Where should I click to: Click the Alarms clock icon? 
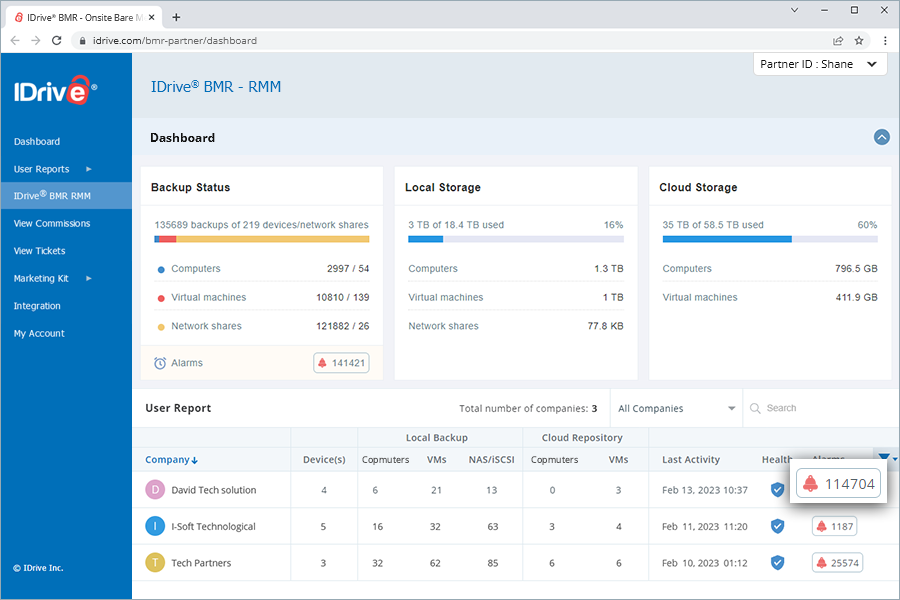click(x=160, y=363)
